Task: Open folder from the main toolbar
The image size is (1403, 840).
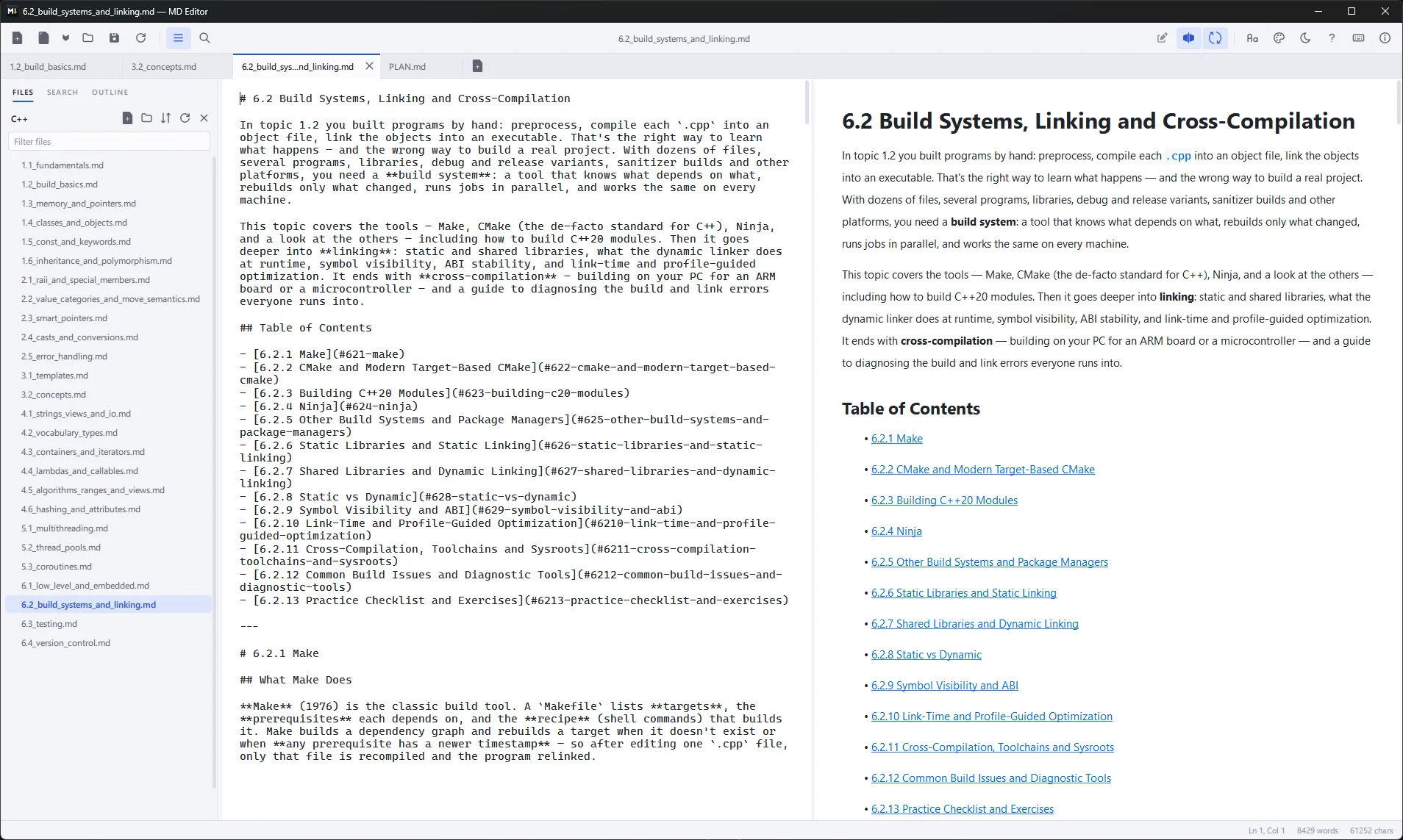Action: click(x=88, y=38)
